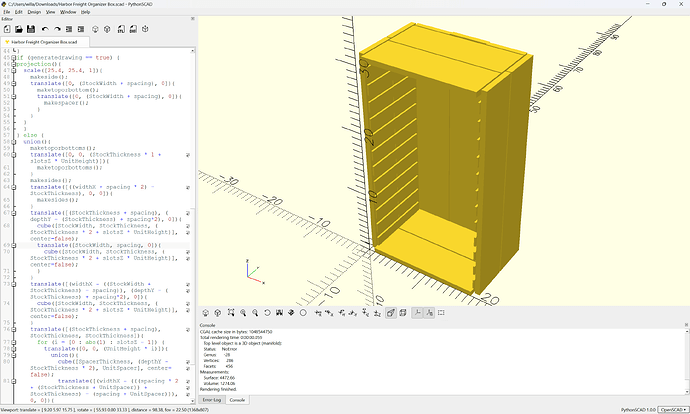Click the Unindent icon in the editor toolbar

69,29
